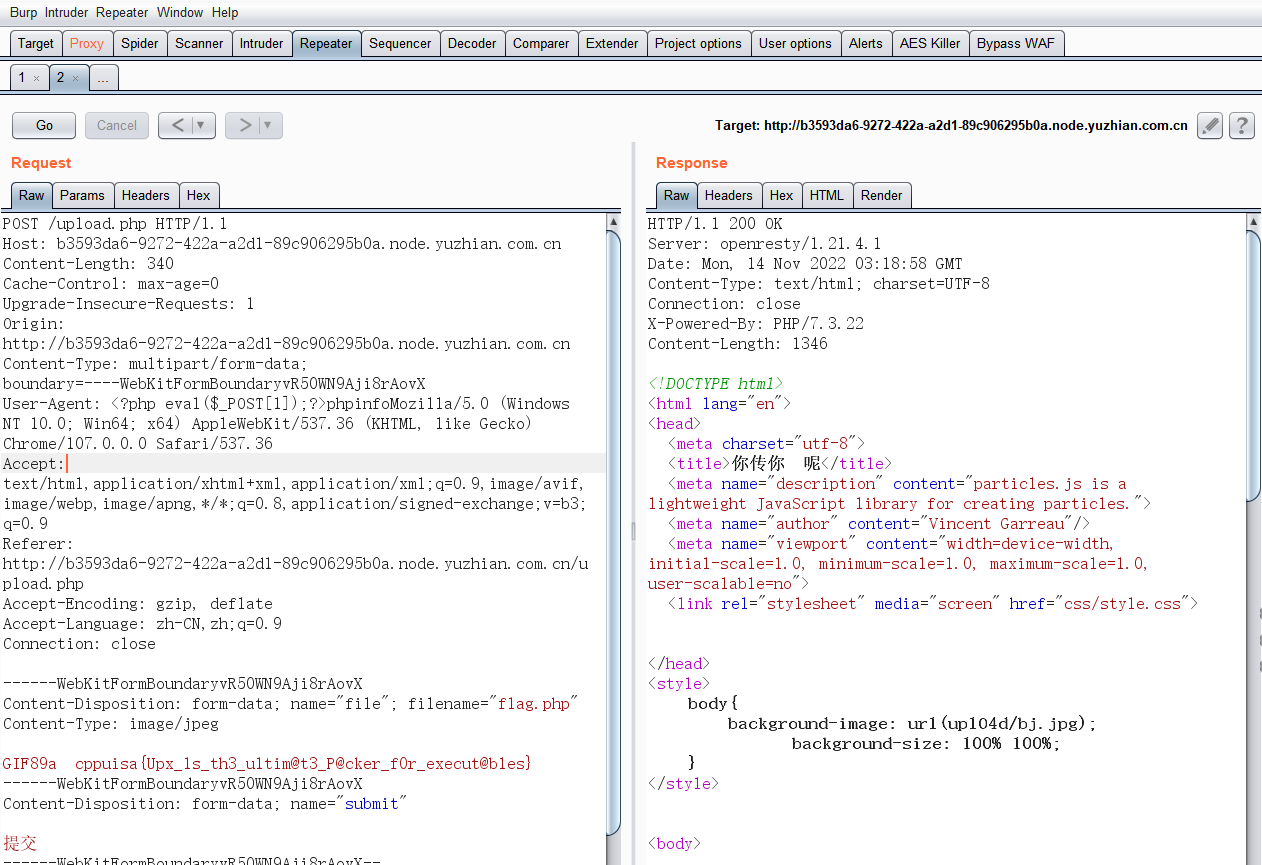Select the Response Render tab
The height and width of the screenshot is (865, 1262).
point(882,195)
